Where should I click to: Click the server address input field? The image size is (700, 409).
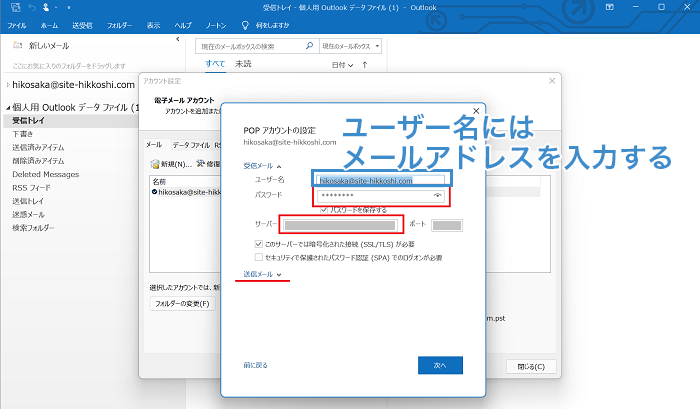[341, 225]
